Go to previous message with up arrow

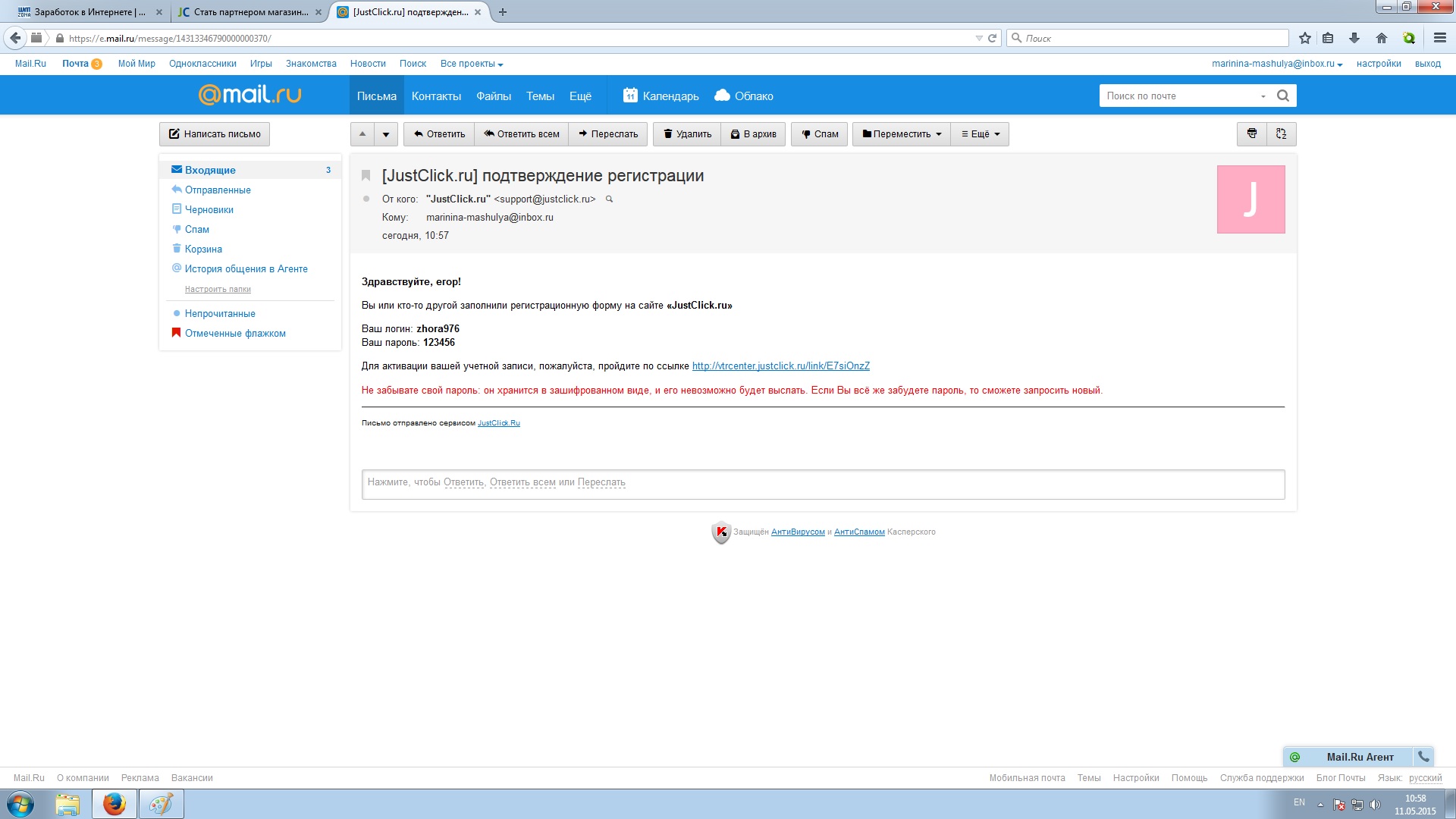pyautogui.click(x=362, y=134)
